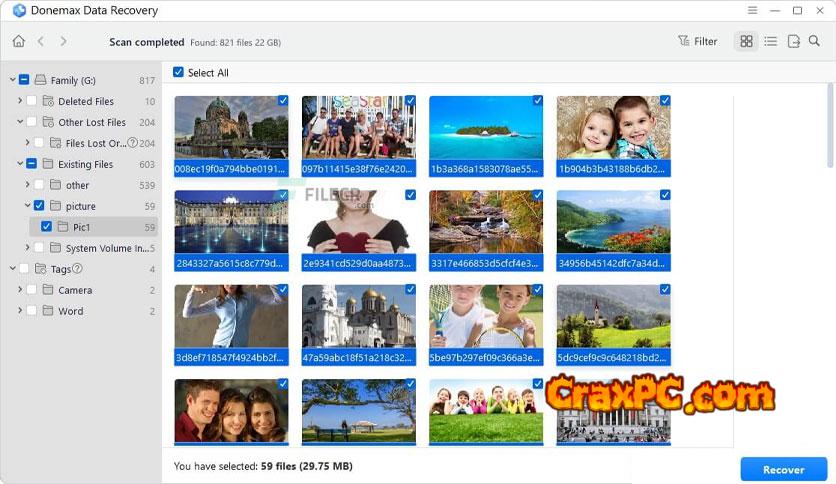This screenshot has width=836, height=484.
Task: Click file name 2e9341cd529d0aa4873
Action: [359, 263]
